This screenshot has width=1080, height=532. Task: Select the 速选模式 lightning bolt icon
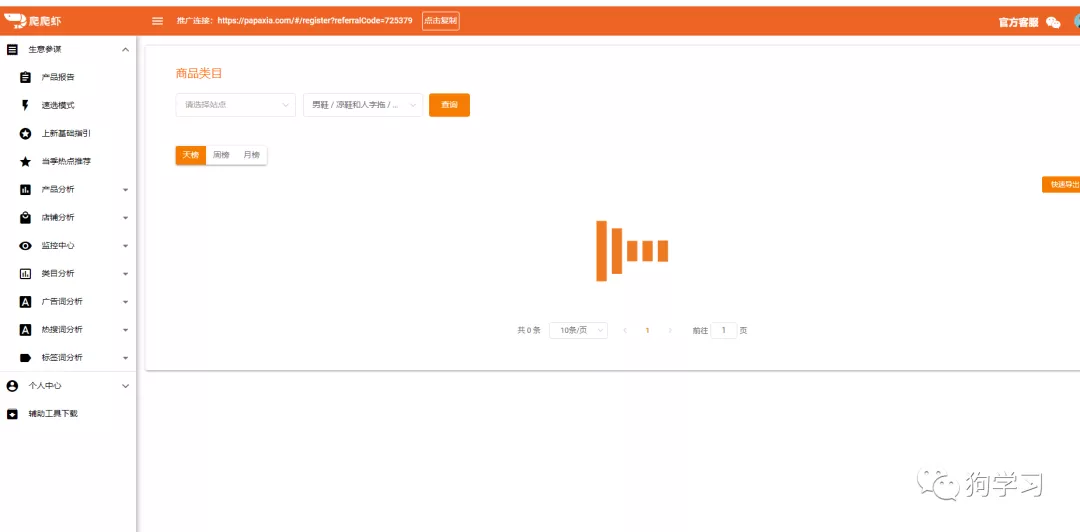point(25,105)
